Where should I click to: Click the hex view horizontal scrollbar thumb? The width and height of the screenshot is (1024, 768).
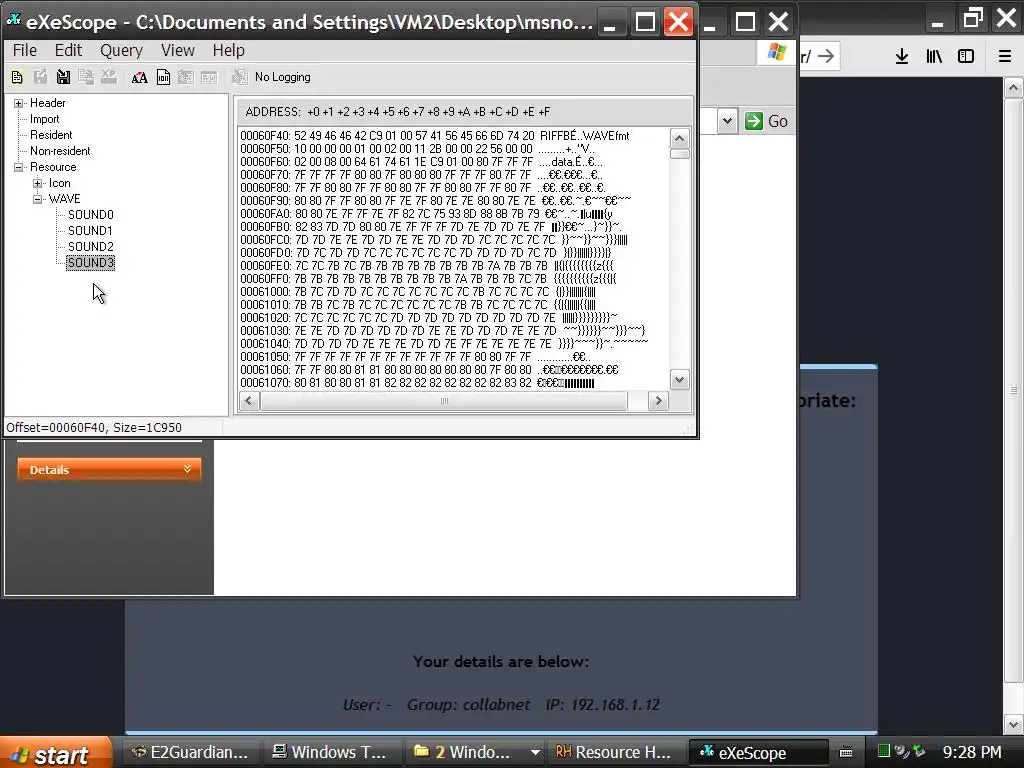click(x=444, y=401)
